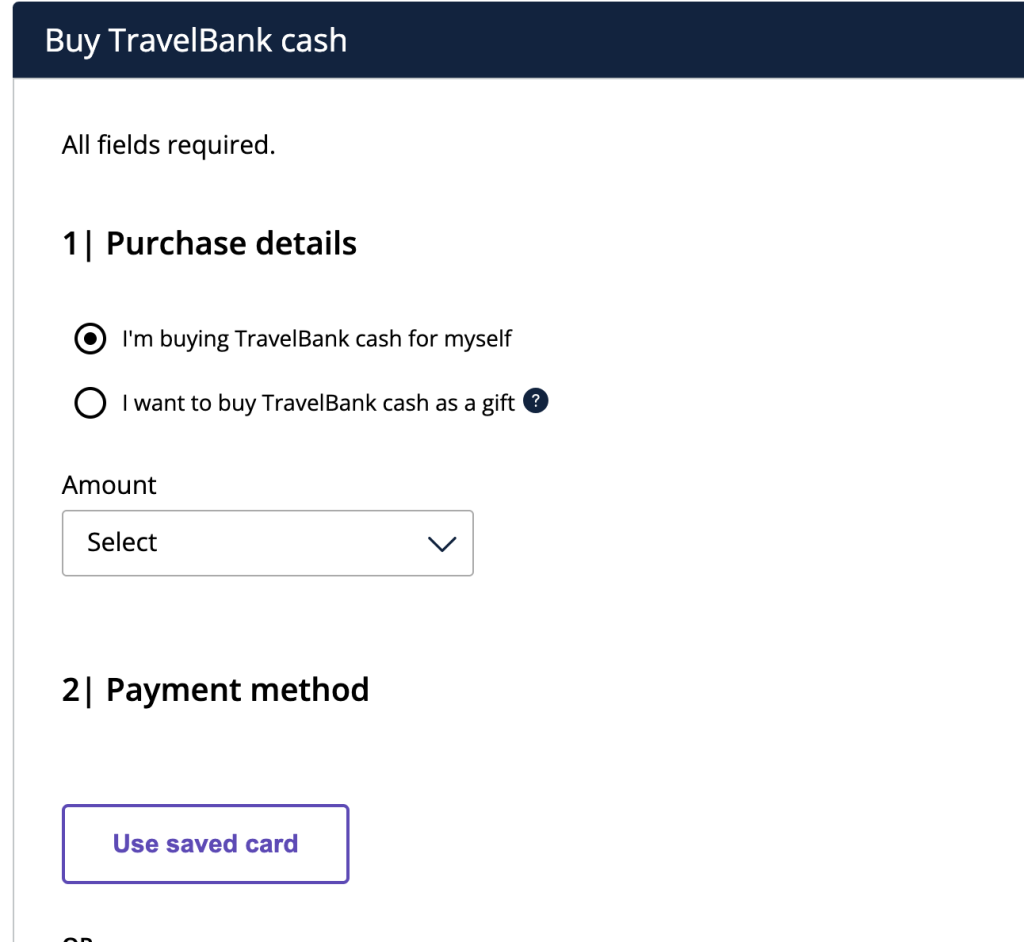
Task: Open the Amount dropdown box
Action: click(x=267, y=543)
